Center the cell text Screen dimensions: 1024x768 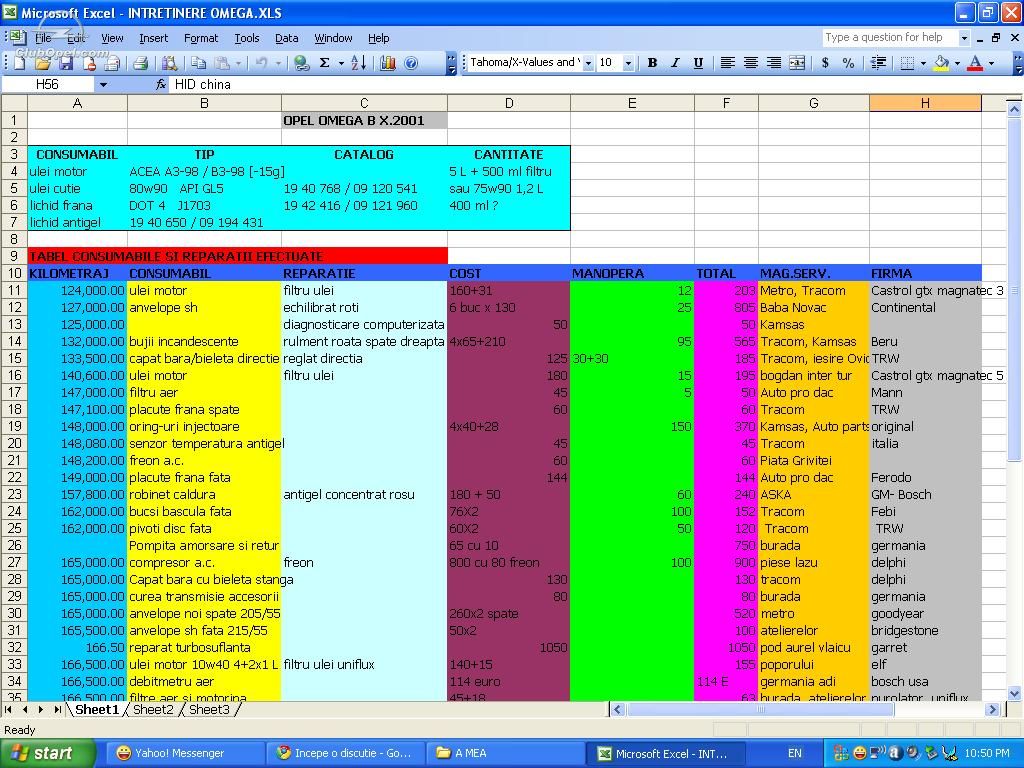click(x=751, y=63)
